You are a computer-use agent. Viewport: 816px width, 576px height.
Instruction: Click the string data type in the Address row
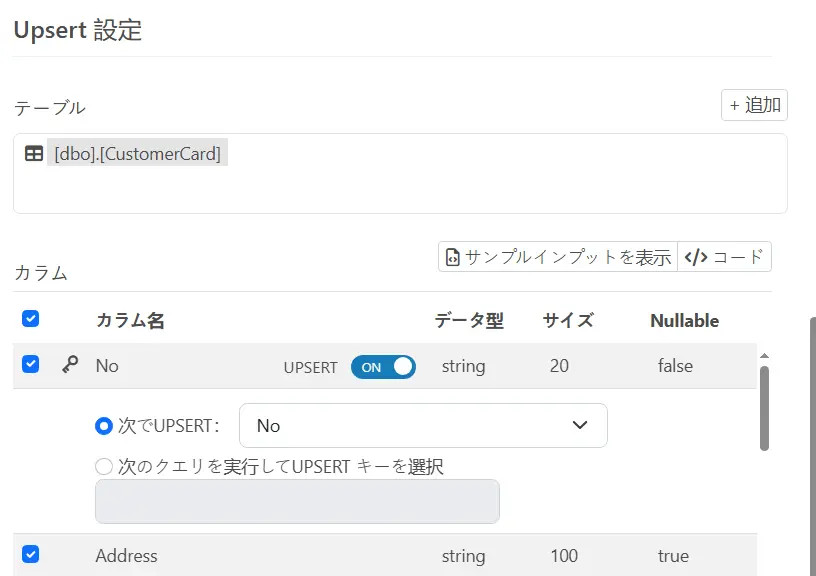(463, 556)
